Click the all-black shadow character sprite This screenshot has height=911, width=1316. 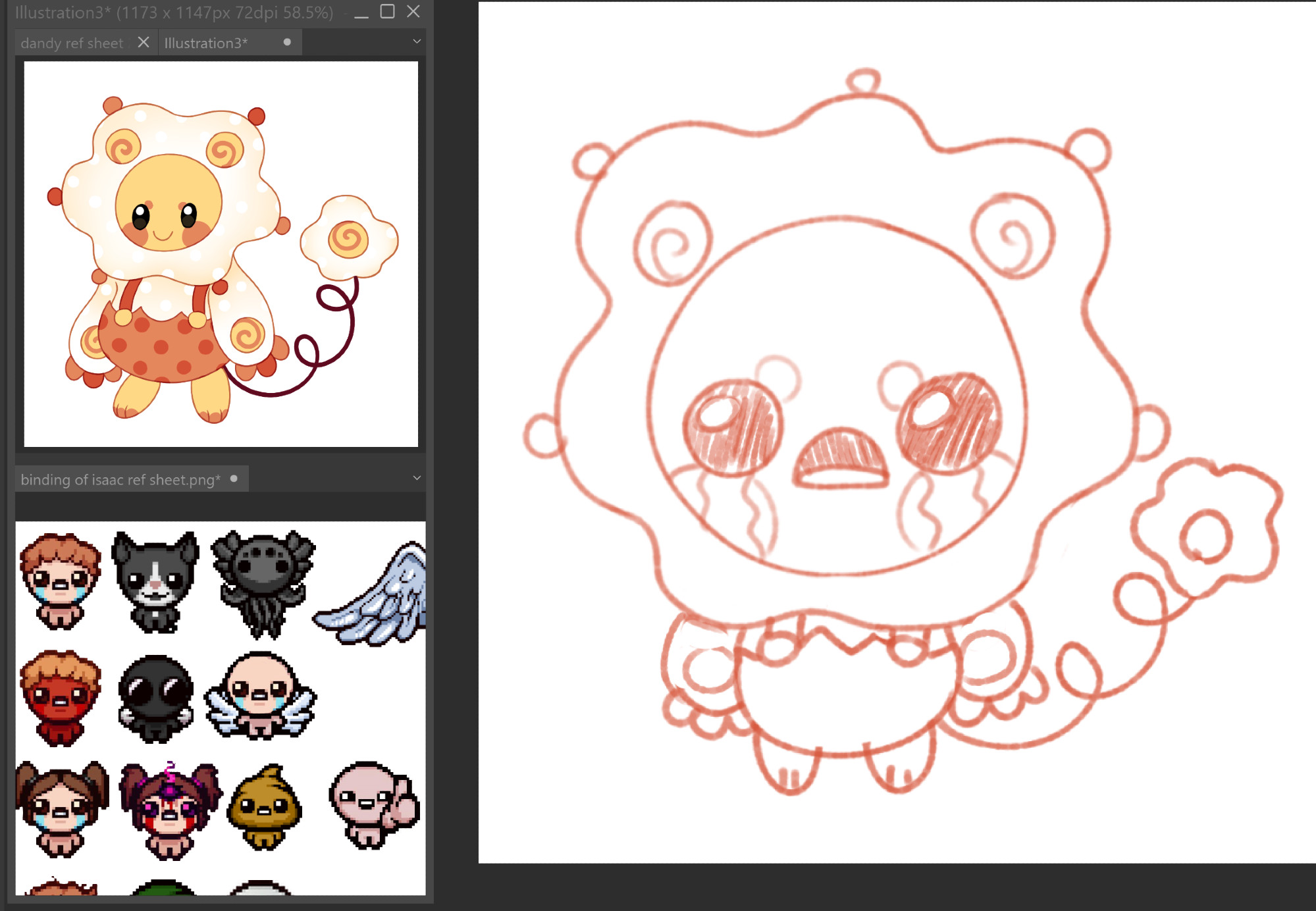pyautogui.click(x=155, y=698)
